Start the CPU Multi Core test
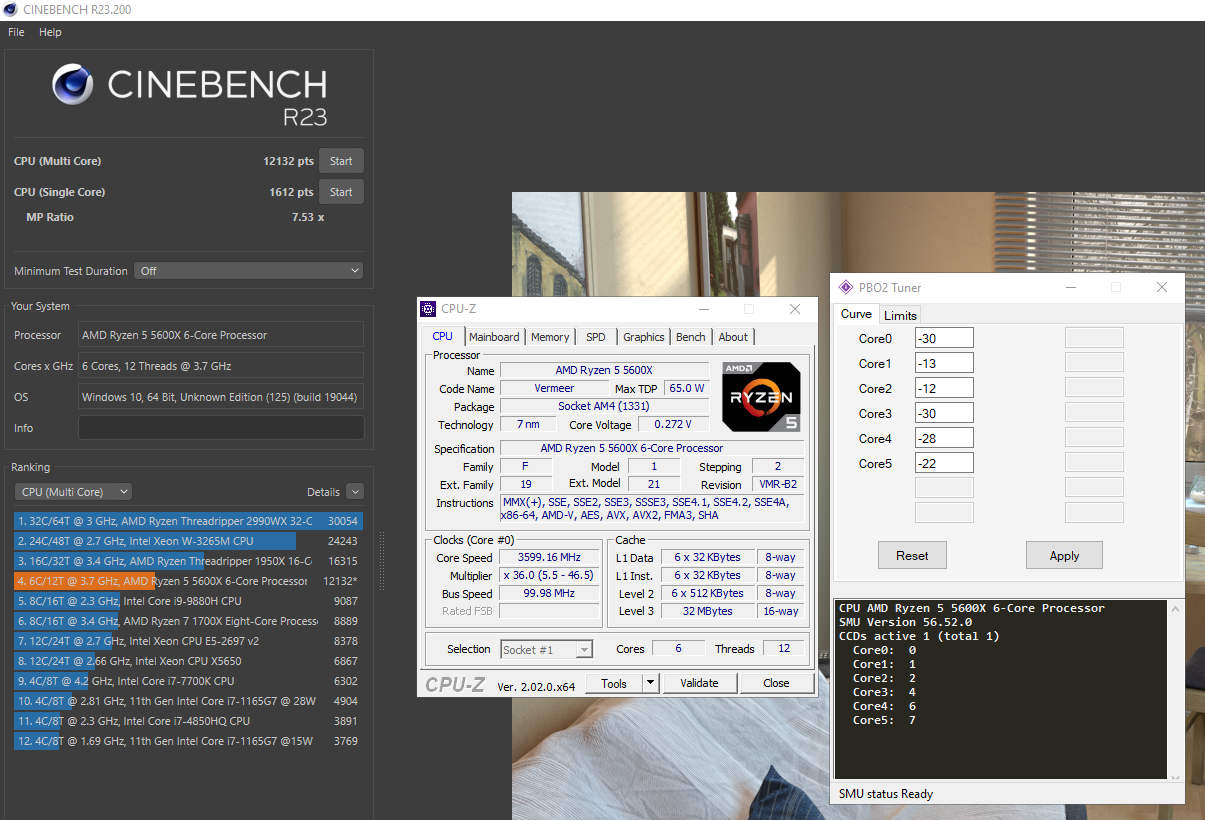Screen dimensions: 1205x820 (341, 161)
